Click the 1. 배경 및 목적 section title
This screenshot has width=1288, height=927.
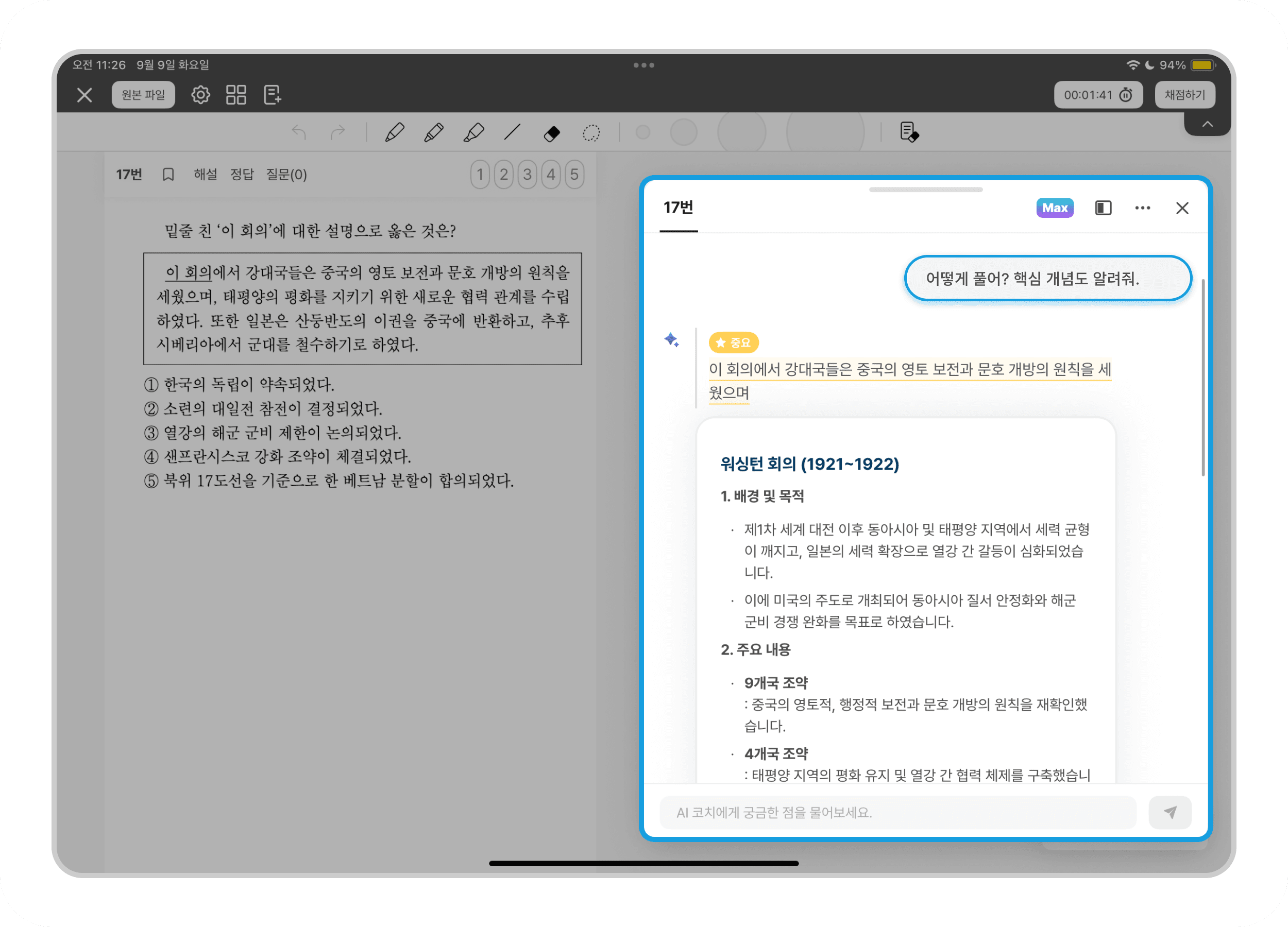click(x=762, y=496)
